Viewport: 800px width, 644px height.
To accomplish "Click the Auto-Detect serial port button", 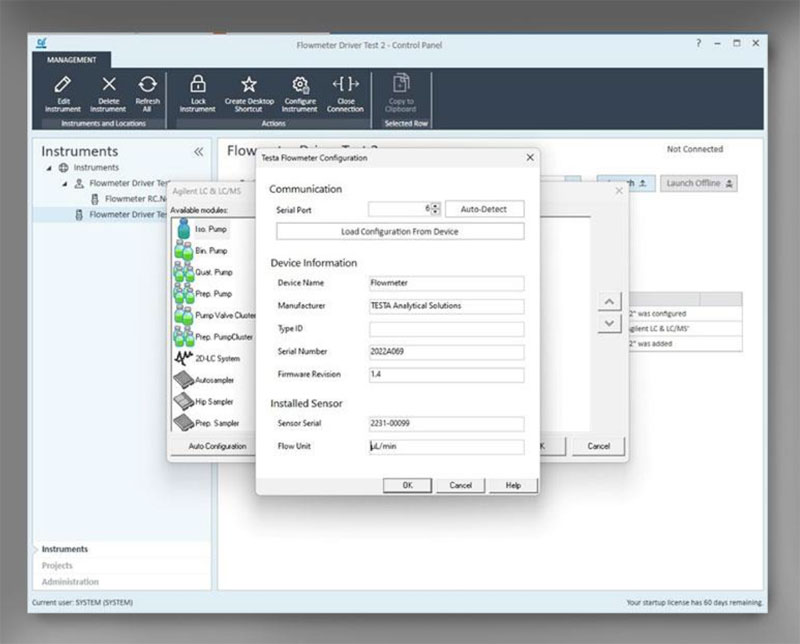I will 484,209.
